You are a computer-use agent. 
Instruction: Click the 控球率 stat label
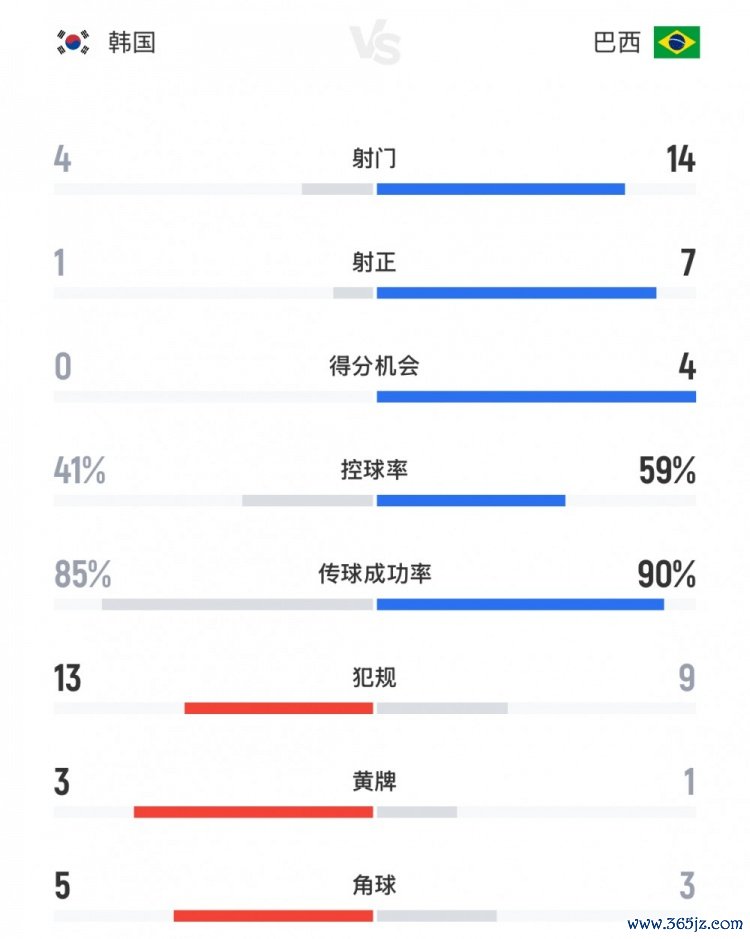point(374,470)
